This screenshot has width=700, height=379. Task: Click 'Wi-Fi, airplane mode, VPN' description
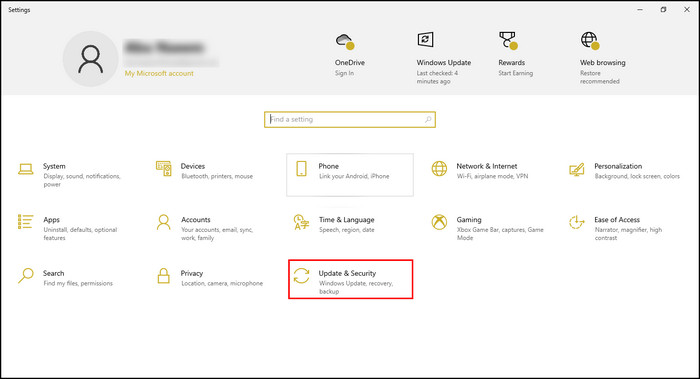coord(492,176)
